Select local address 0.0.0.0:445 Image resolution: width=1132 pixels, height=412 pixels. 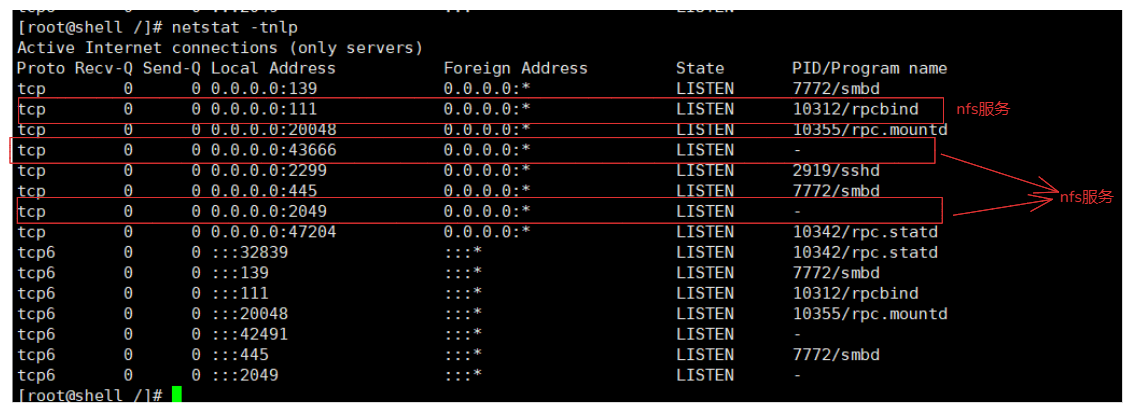264,191
